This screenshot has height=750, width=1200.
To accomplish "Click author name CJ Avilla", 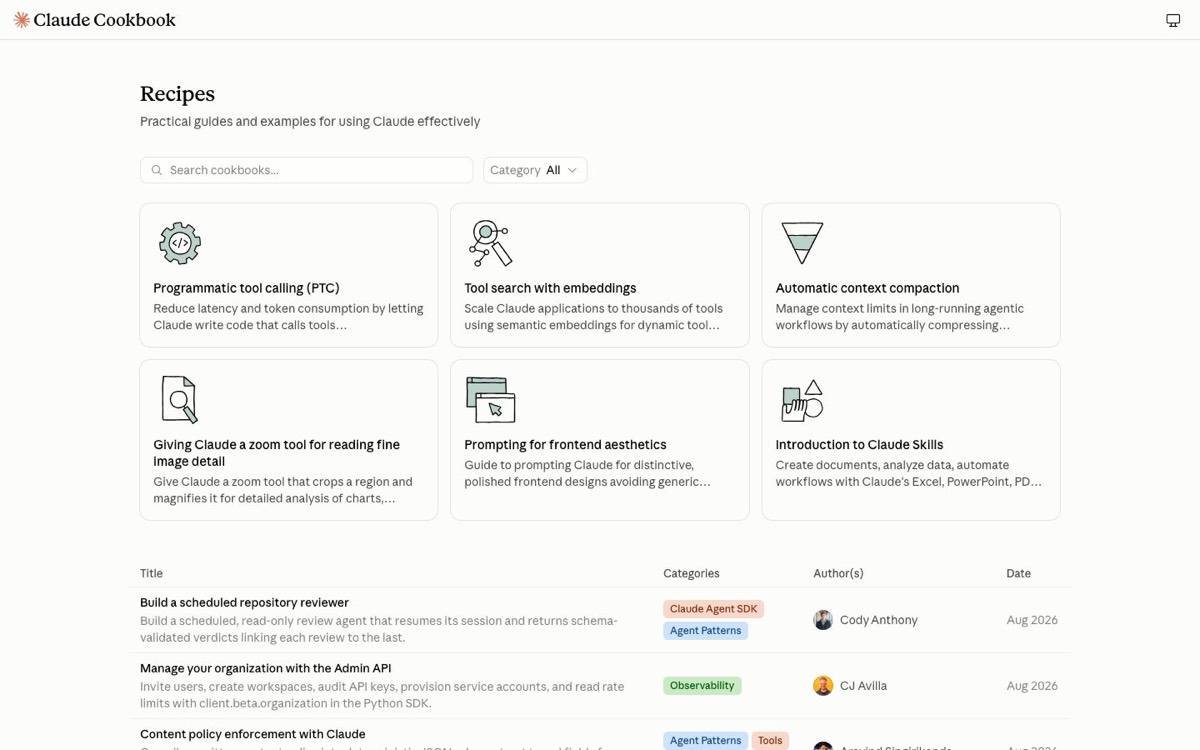I will (x=863, y=686).
